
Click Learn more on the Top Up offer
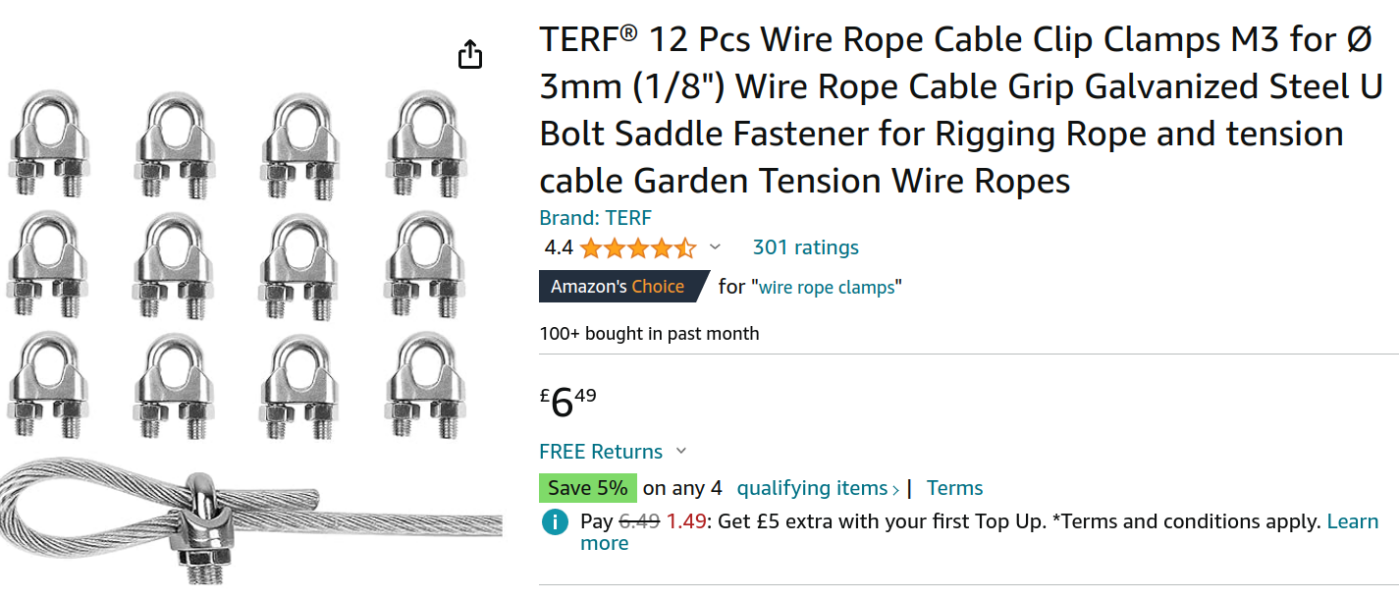click(1352, 522)
